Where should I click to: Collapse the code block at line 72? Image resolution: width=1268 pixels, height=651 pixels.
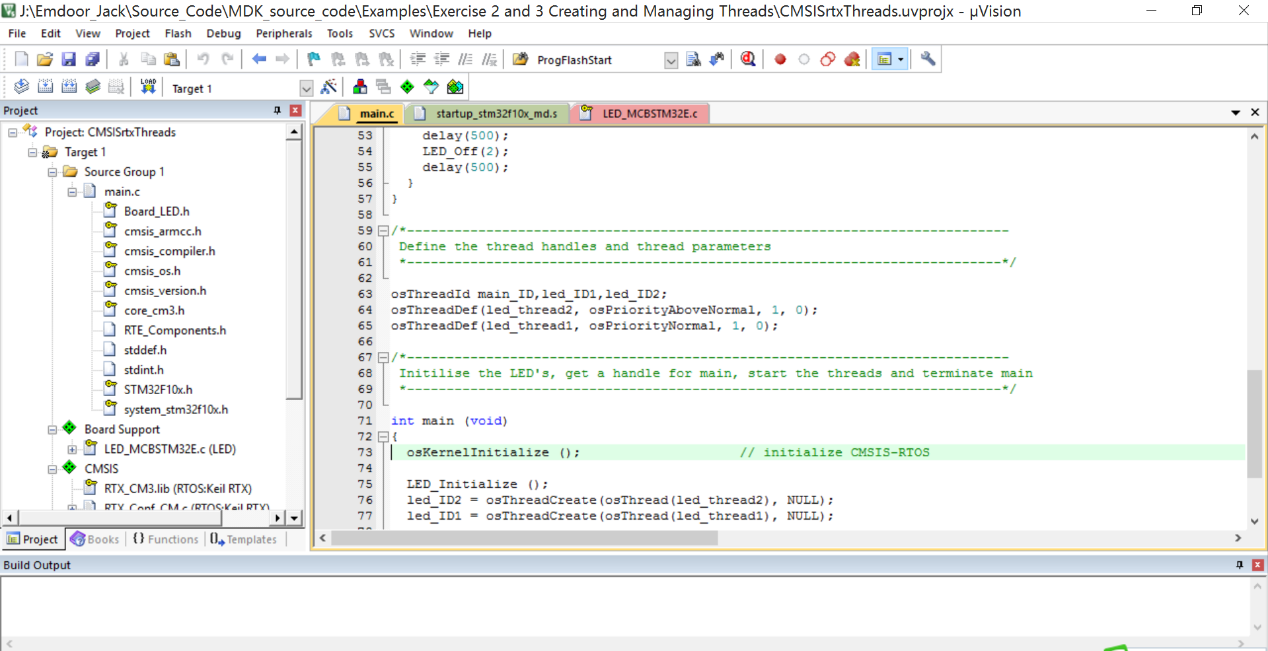tap(382, 437)
